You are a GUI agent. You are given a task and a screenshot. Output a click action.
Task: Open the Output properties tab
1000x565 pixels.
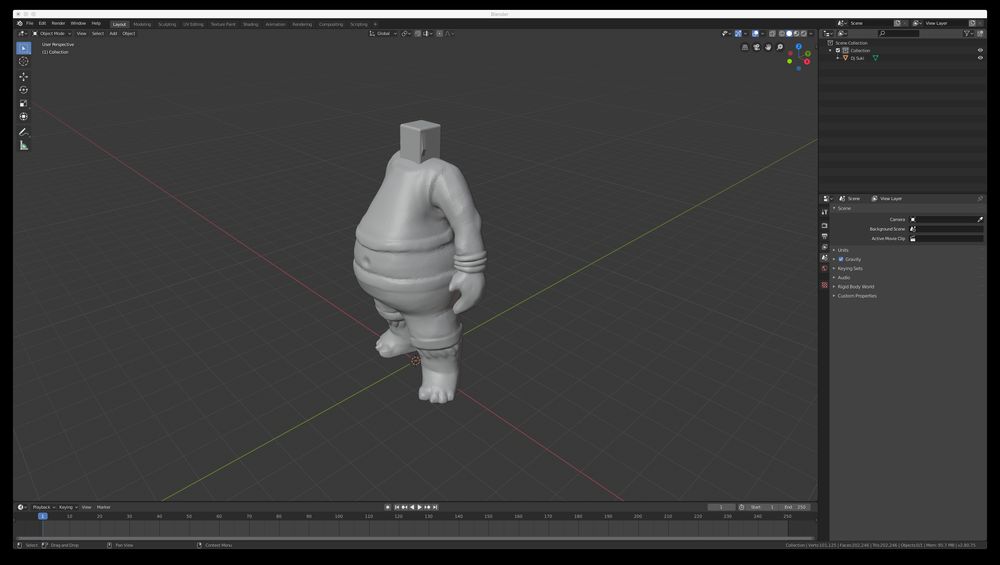coord(825,236)
